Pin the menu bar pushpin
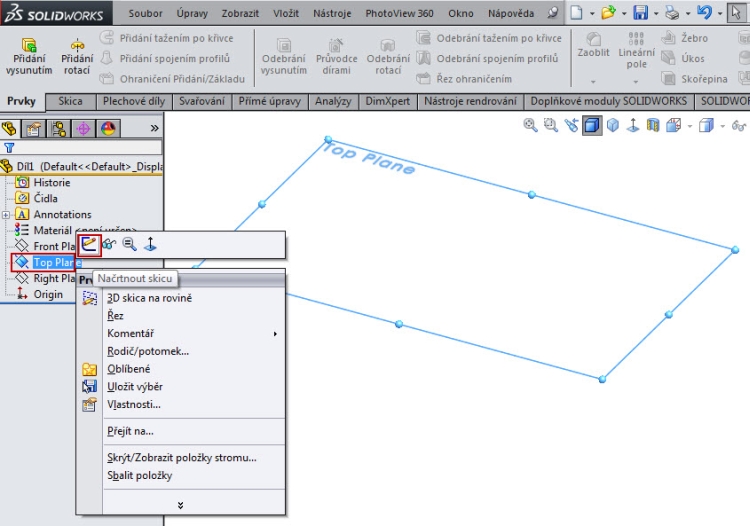 (552, 13)
